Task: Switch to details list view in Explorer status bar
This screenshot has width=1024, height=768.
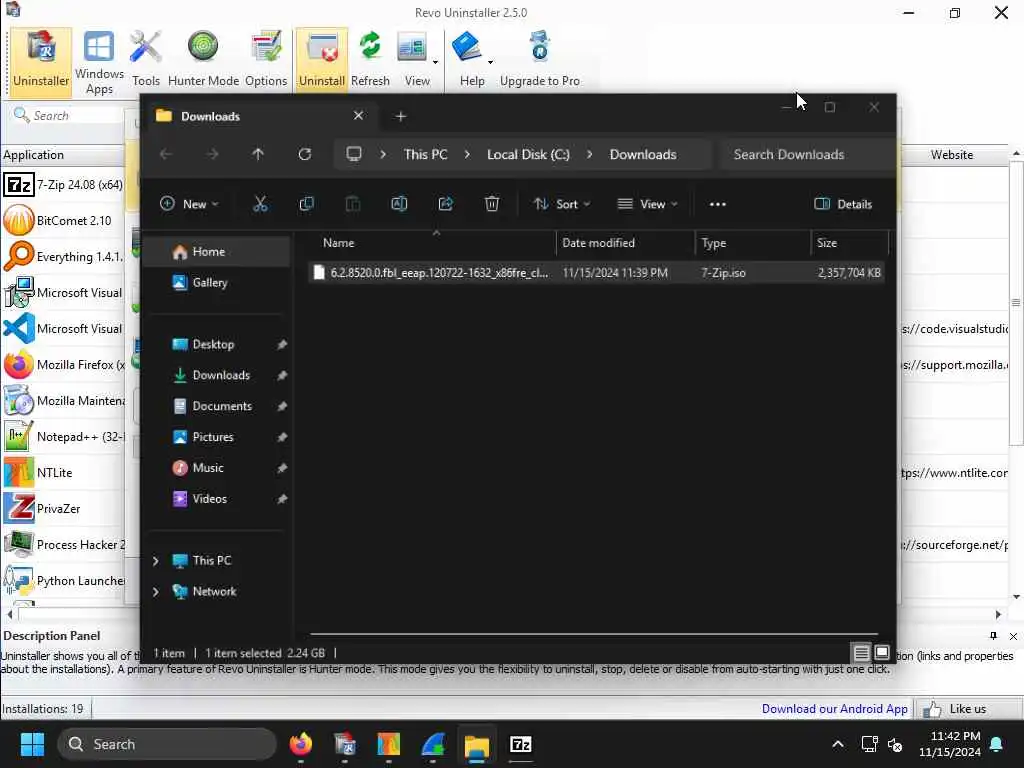Action: pyautogui.click(x=861, y=652)
